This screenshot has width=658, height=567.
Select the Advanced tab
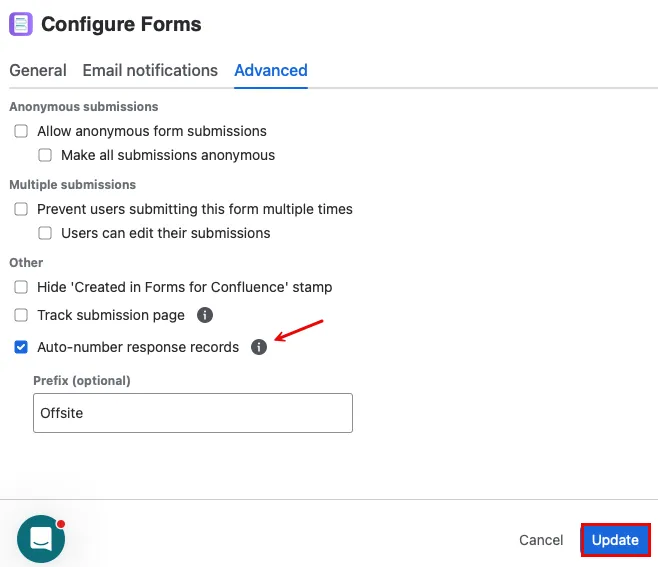[x=271, y=71]
